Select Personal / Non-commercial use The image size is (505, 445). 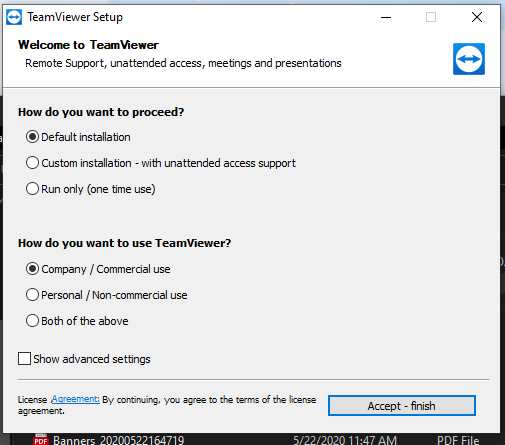tap(32, 295)
